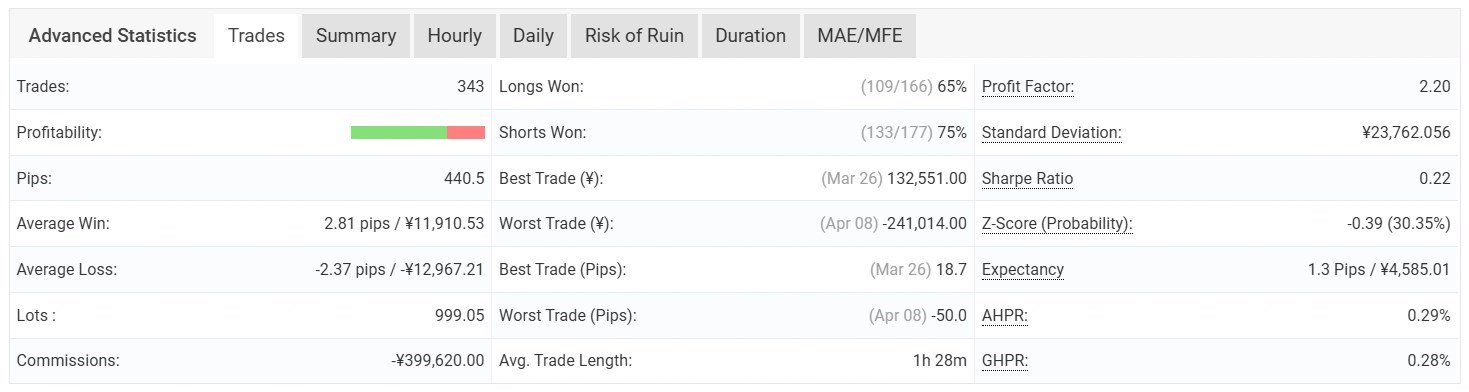This screenshot has height=392, width=1469.
Task: Click the Commissions value -¥399,620.00
Action: pos(438,361)
